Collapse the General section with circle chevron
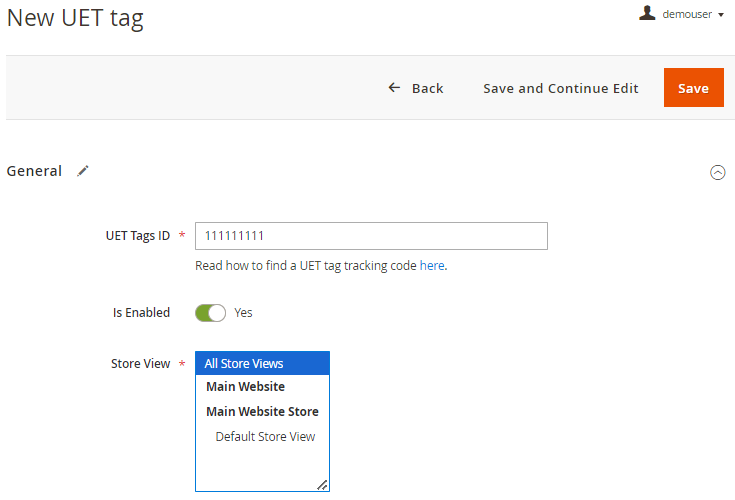Viewport: 735px width, 500px height. 717,172
